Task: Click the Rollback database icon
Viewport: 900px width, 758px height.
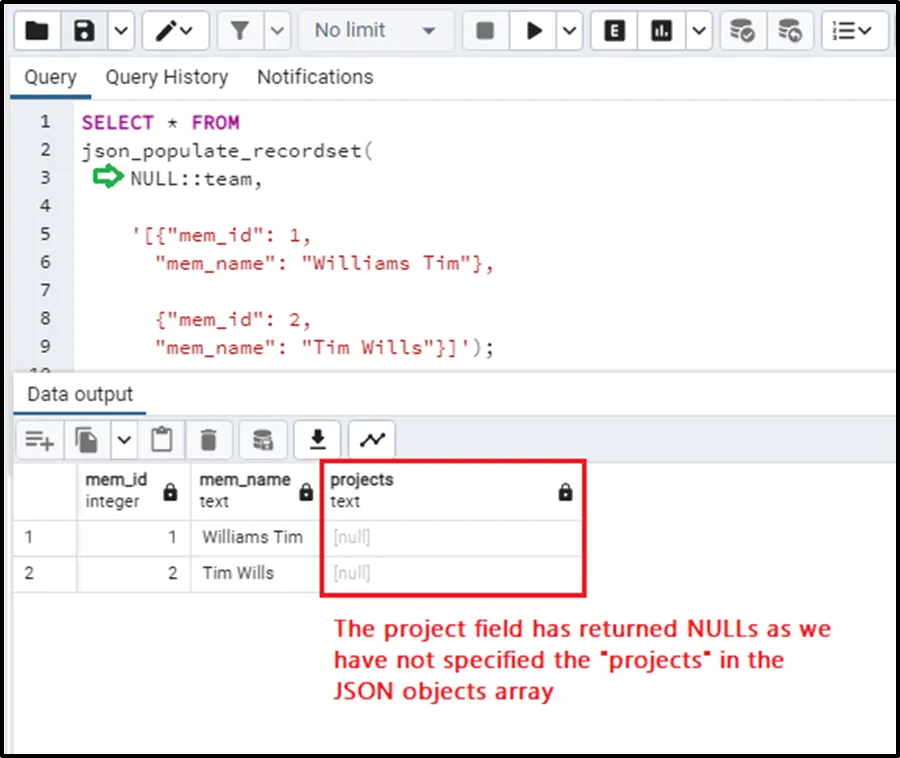Action: click(790, 31)
